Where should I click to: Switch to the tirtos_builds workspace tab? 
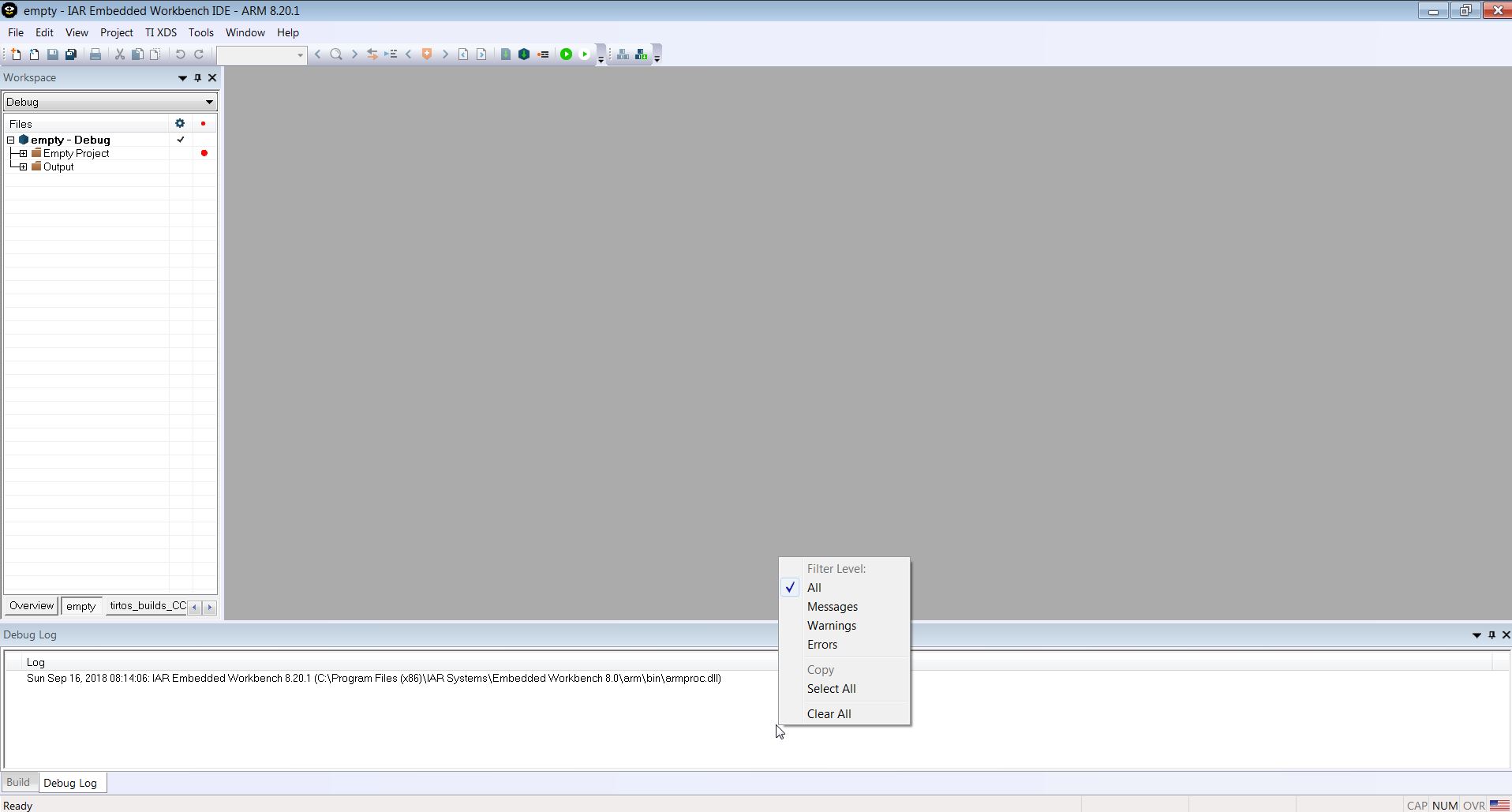pos(147,606)
